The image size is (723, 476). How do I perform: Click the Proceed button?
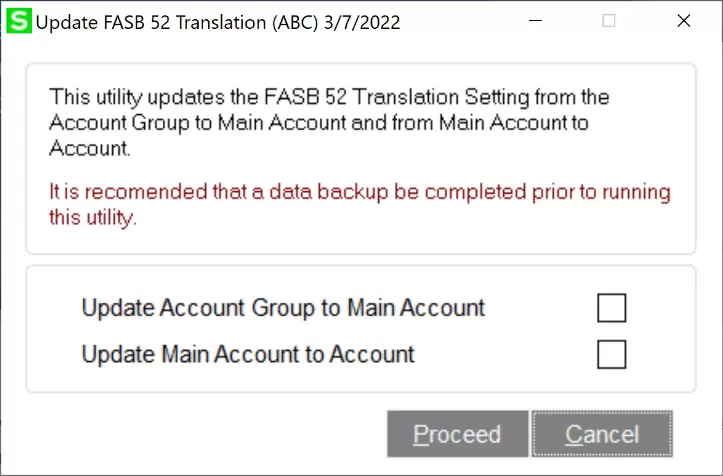pyautogui.click(x=457, y=434)
